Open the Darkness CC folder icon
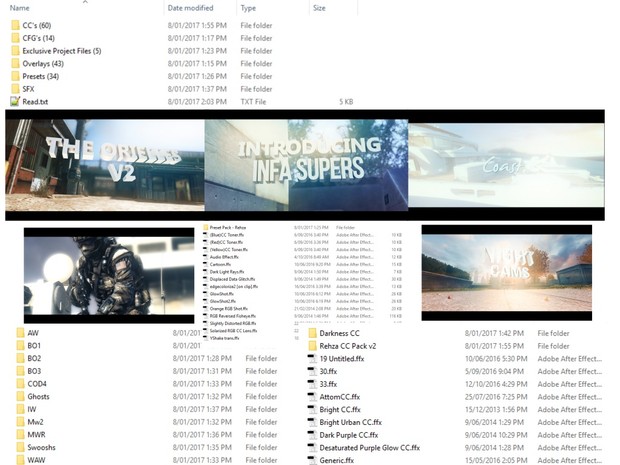This screenshot has width=620, height=465. click(312, 333)
